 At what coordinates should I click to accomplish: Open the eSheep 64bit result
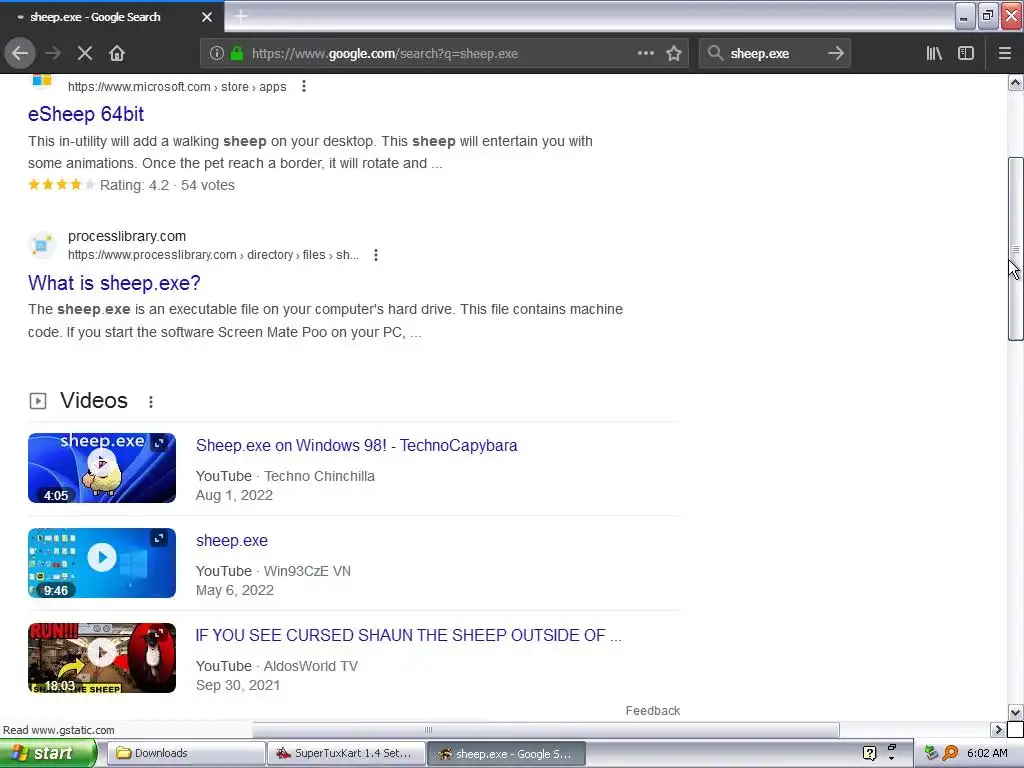(86, 114)
